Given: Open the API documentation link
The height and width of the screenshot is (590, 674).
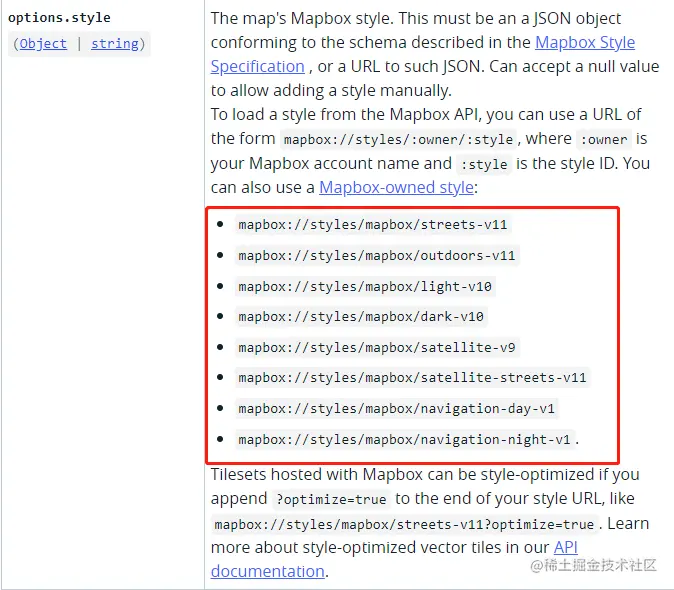Looking at the screenshot, I should [565, 547].
